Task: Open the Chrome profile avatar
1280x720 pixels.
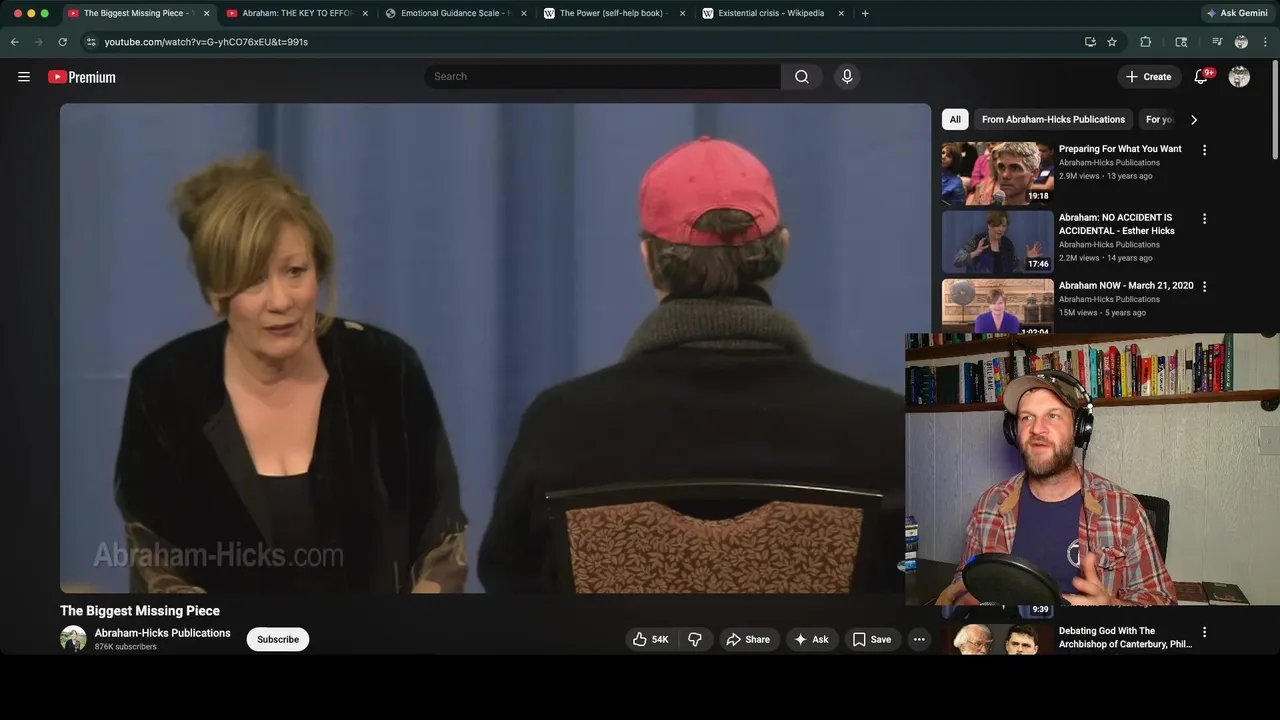Action: 1241,42
